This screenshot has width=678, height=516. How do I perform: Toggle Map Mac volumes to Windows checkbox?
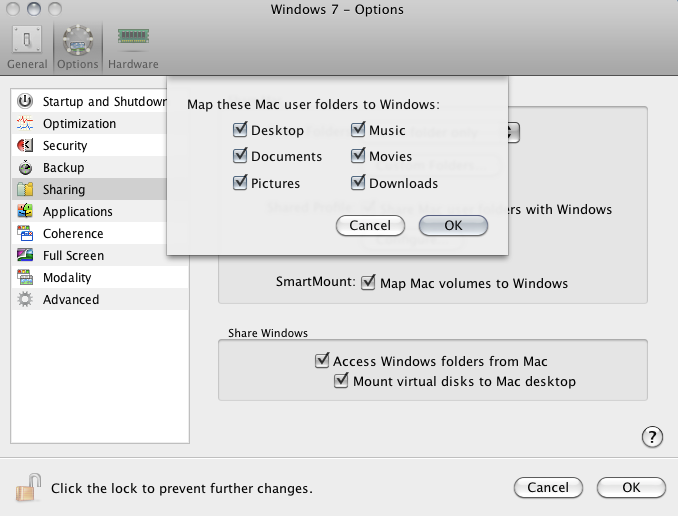368,282
